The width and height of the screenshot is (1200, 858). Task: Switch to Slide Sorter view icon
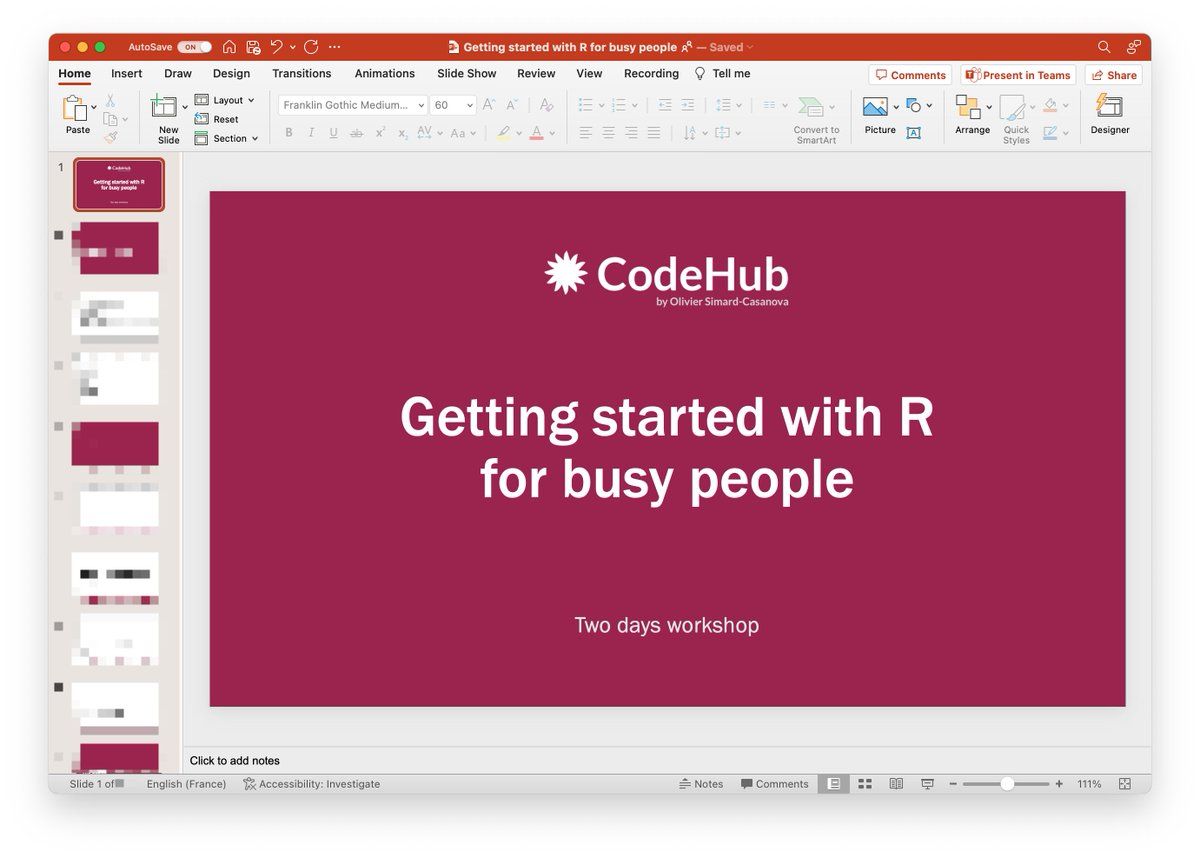click(x=865, y=784)
